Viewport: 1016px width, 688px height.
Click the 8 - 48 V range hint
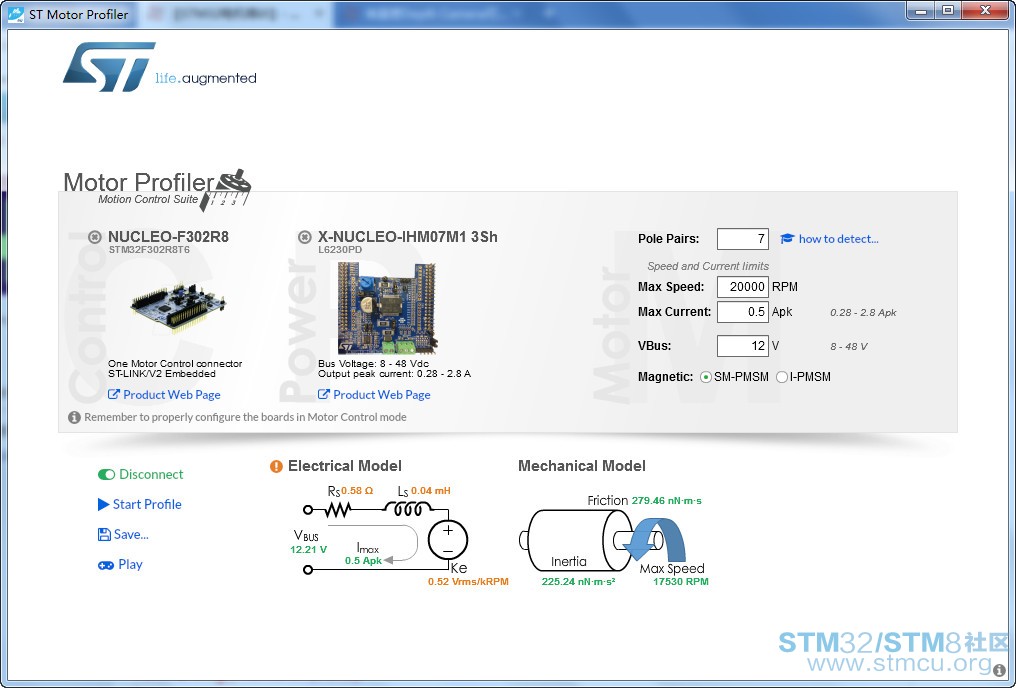(x=849, y=347)
